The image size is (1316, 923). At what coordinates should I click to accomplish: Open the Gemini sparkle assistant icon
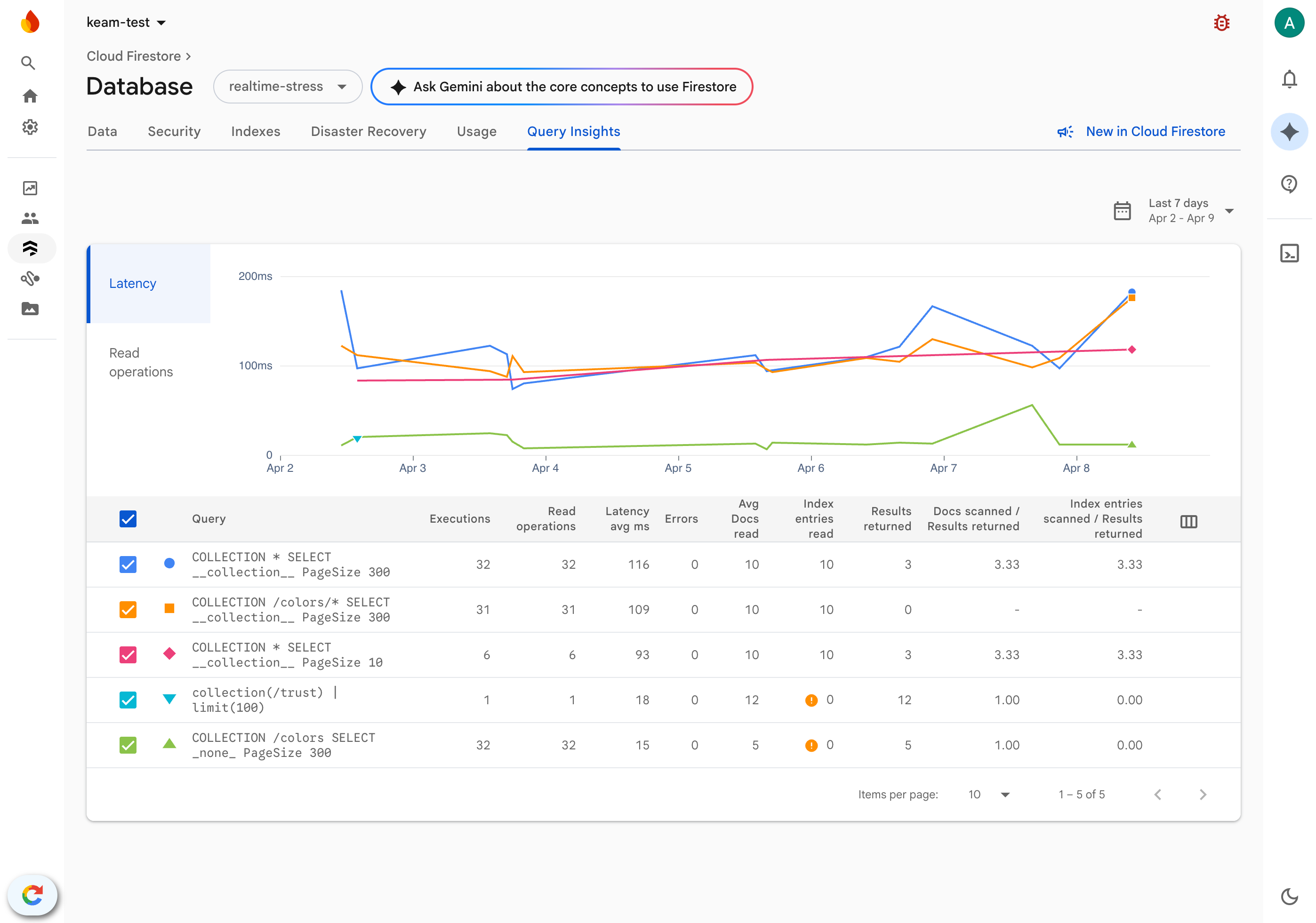coord(1289,132)
